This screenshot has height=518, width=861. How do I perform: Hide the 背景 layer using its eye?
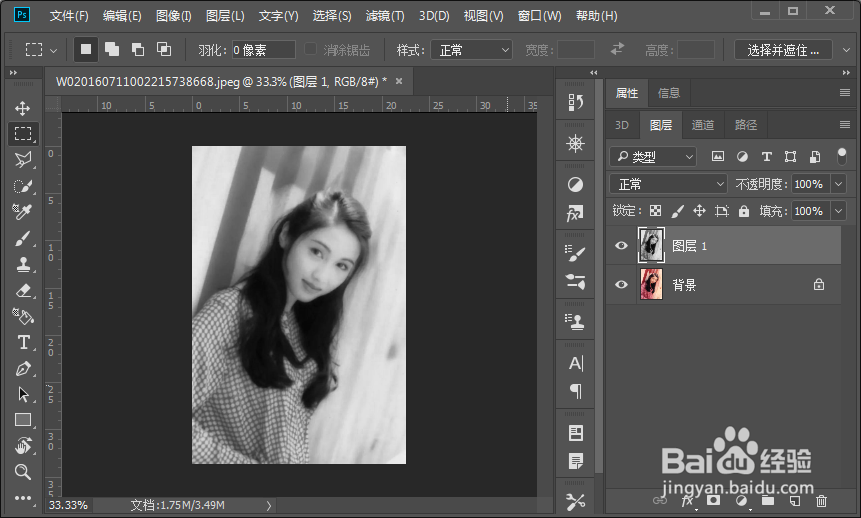point(621,285)
